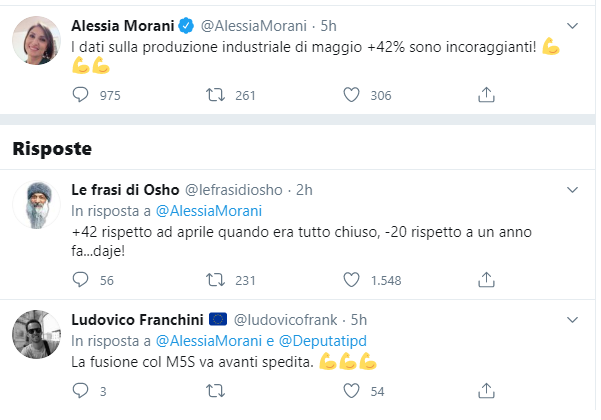Reply to Ludovico Franchini's tweet

80,391
